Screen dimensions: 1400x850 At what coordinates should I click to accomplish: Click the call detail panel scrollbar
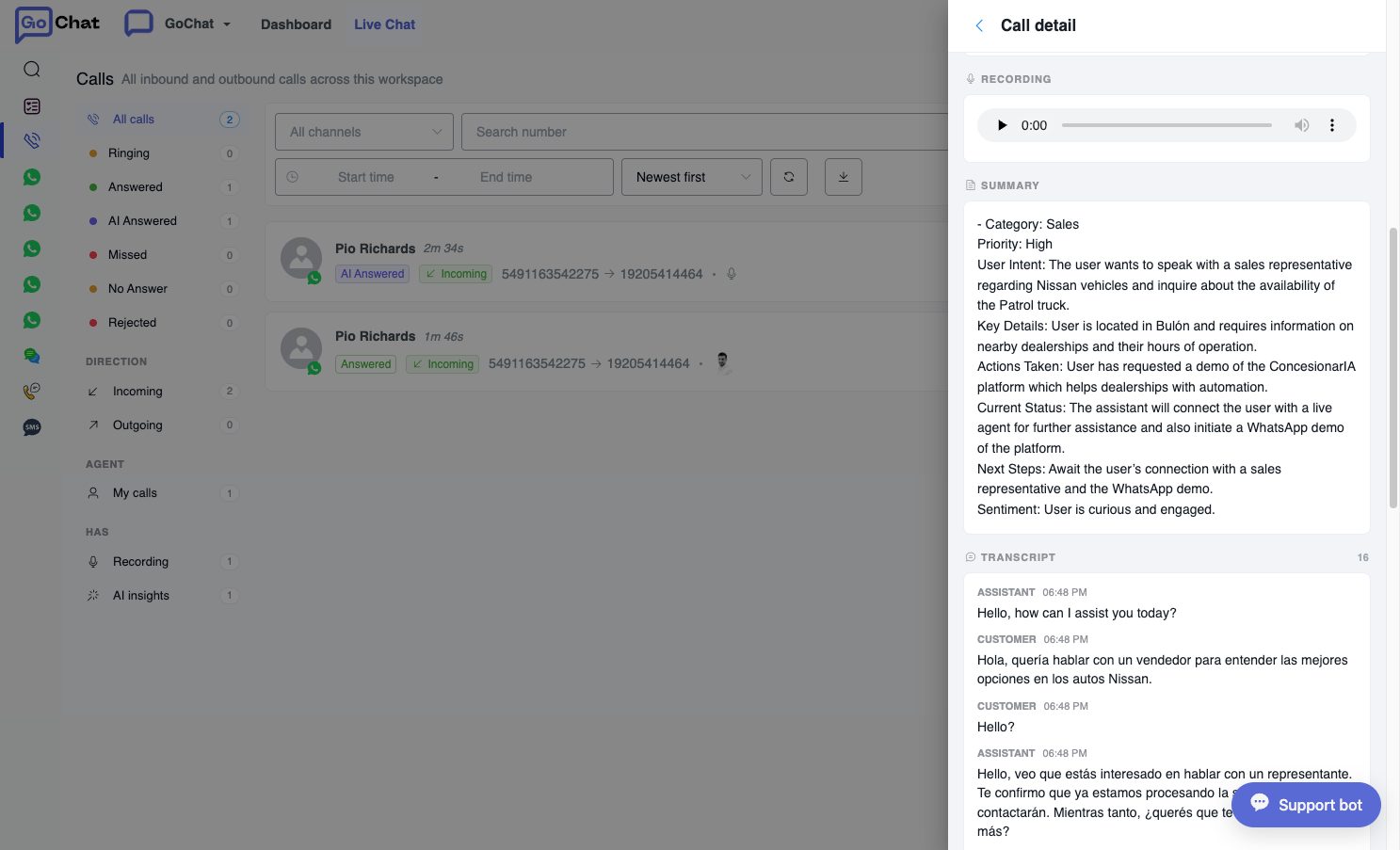pyautogui.click(x=1393, y=367)
